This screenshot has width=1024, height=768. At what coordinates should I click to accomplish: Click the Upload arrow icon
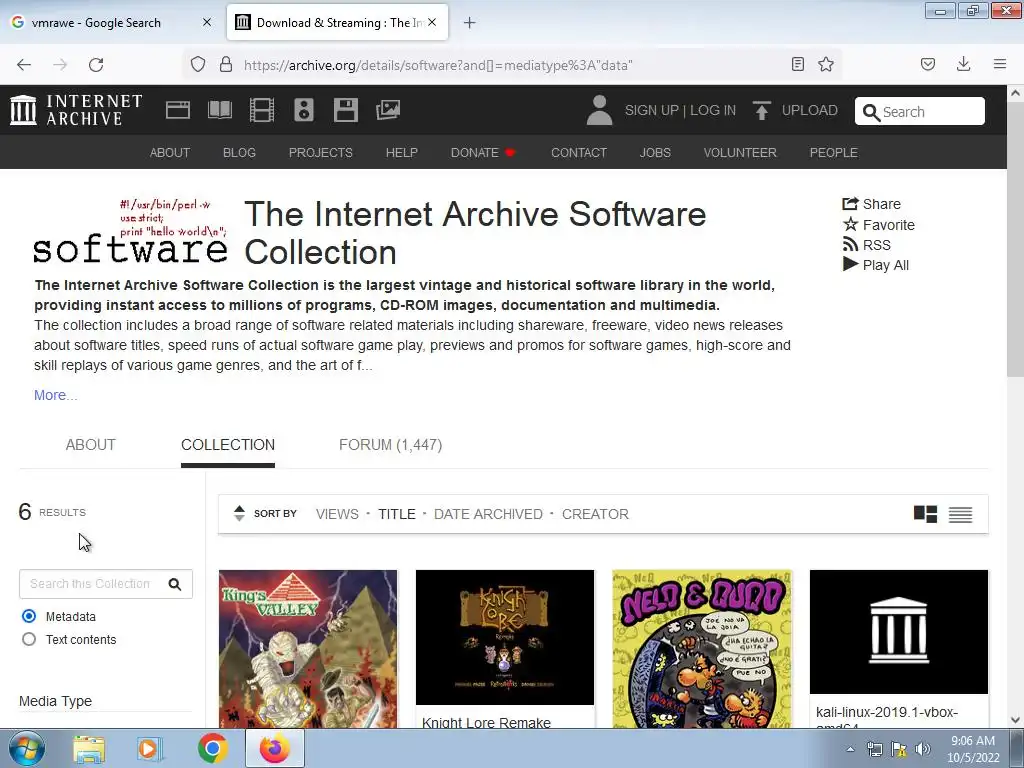[761, 110]
